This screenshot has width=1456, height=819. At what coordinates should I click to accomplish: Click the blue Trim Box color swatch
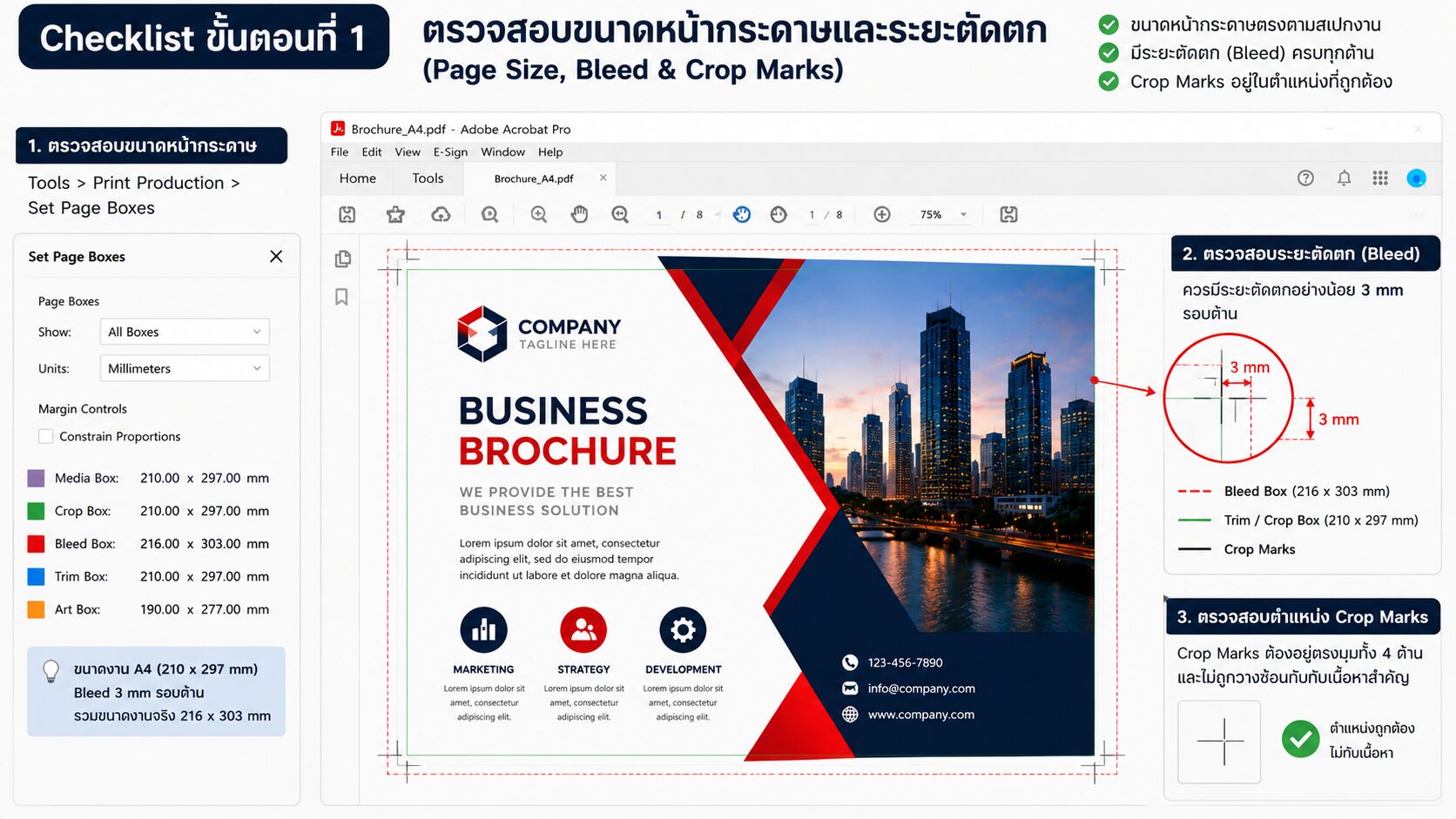(x=36, y=576)
